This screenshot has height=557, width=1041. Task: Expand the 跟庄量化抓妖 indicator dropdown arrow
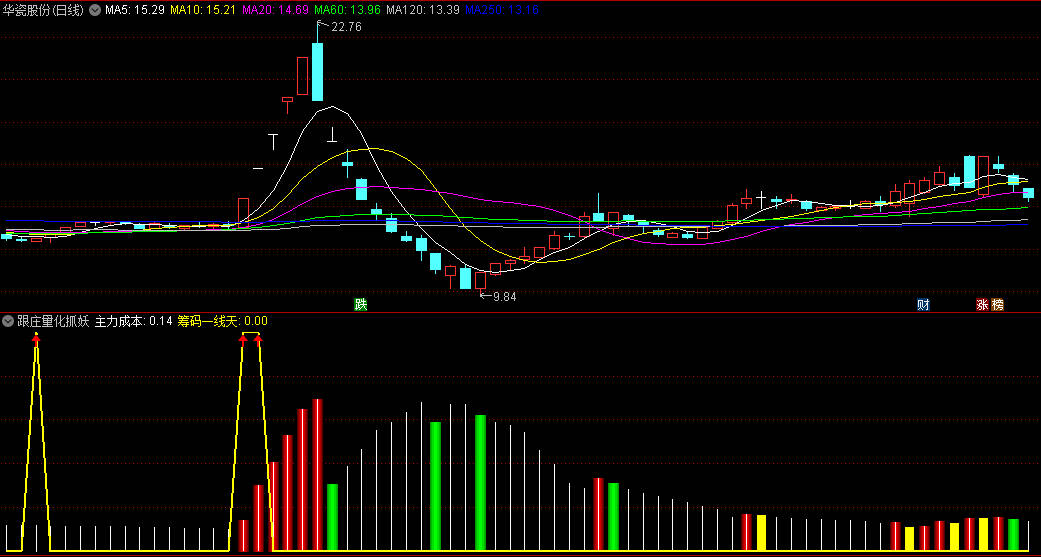tap(8, 321)
